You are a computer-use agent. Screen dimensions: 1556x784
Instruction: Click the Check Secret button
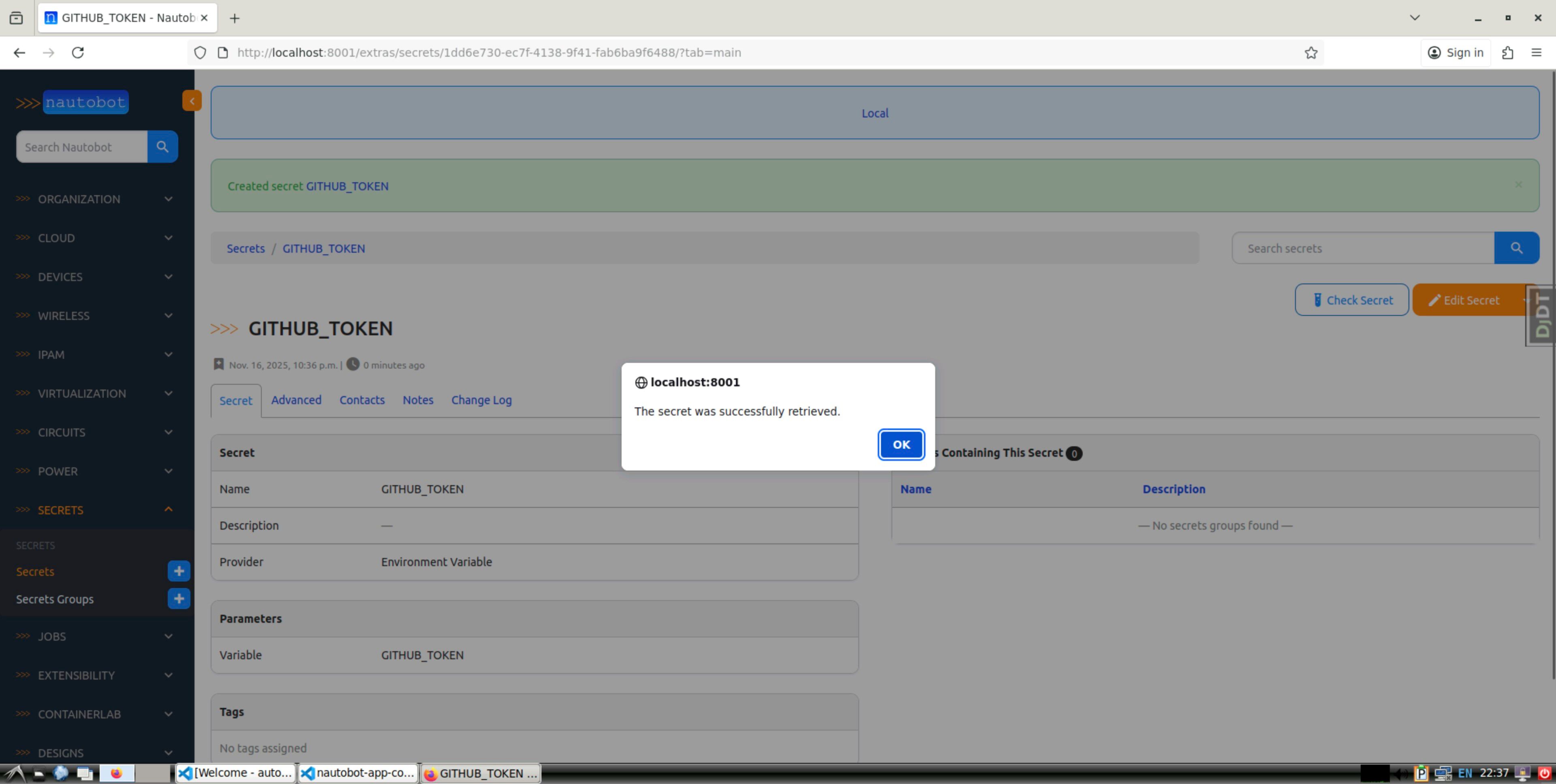(x=1351, y=300)
